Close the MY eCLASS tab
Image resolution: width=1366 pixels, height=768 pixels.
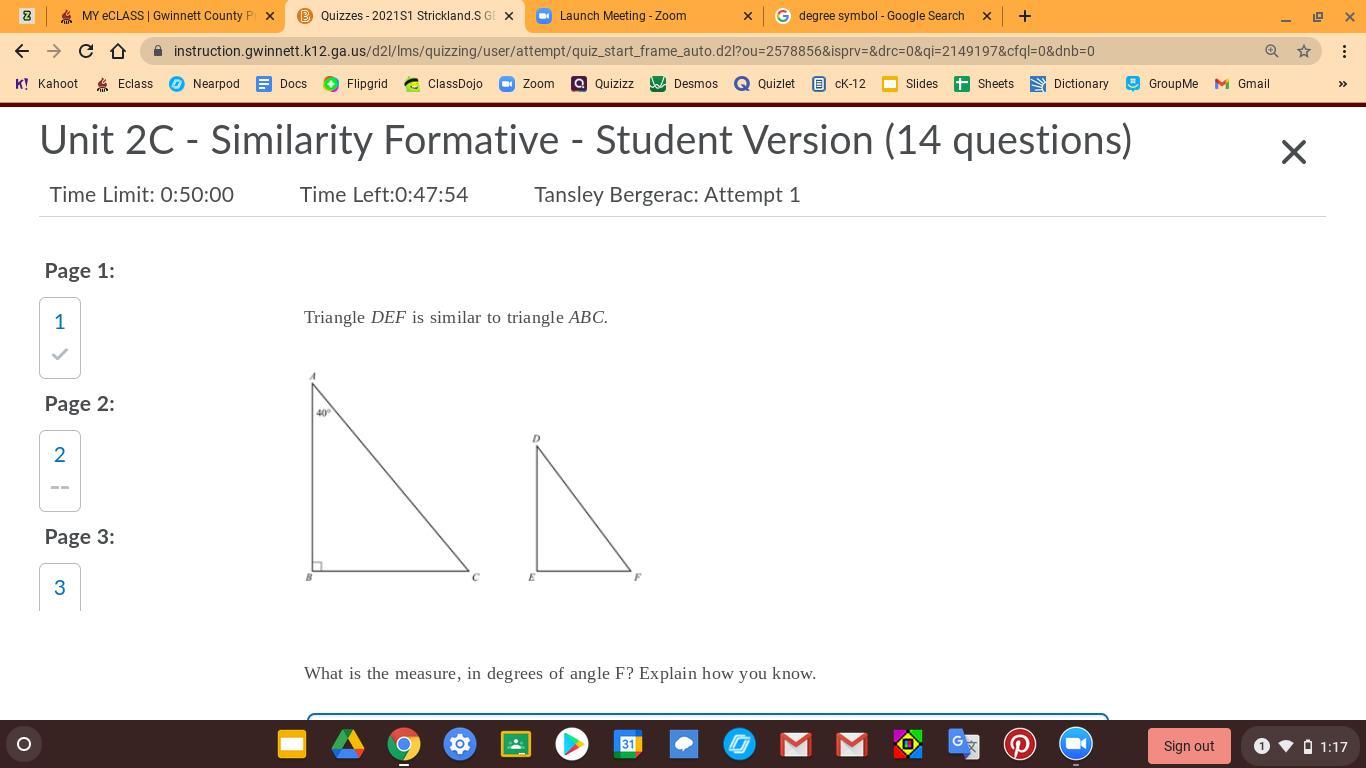coord(270,16)
